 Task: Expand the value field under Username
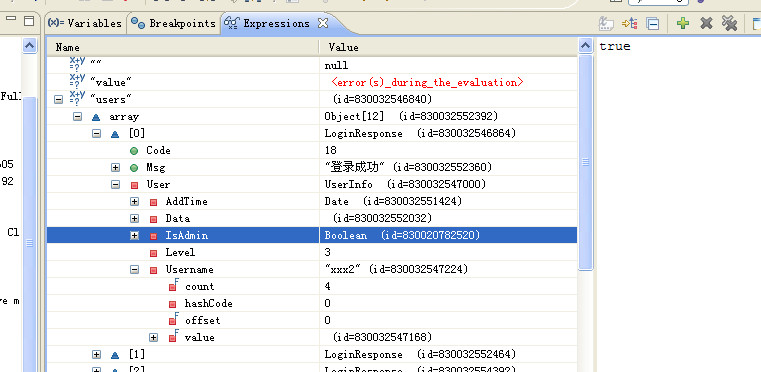153,338
